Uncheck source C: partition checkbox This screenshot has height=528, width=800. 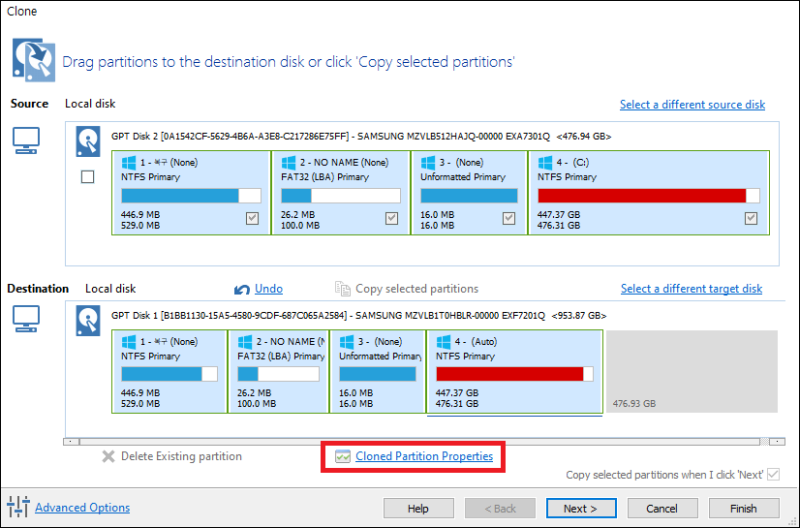pos(751,218)
